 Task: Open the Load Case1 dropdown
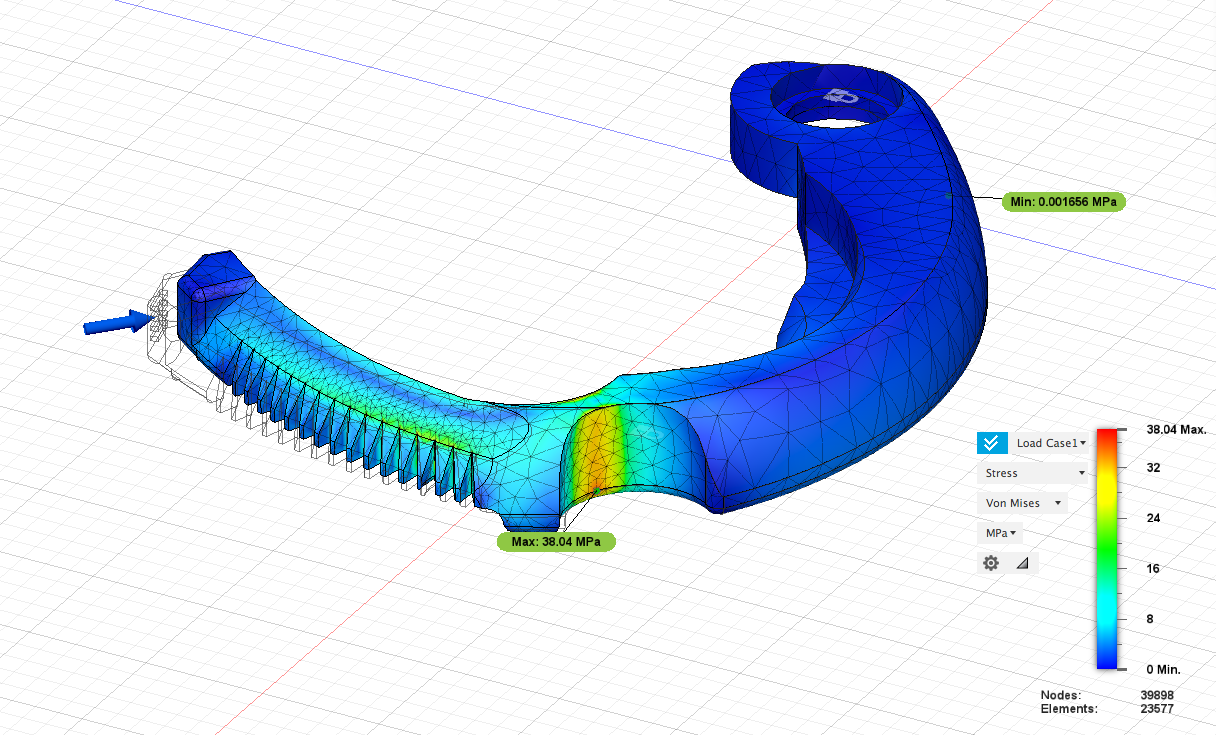[x=1049, y=442]
